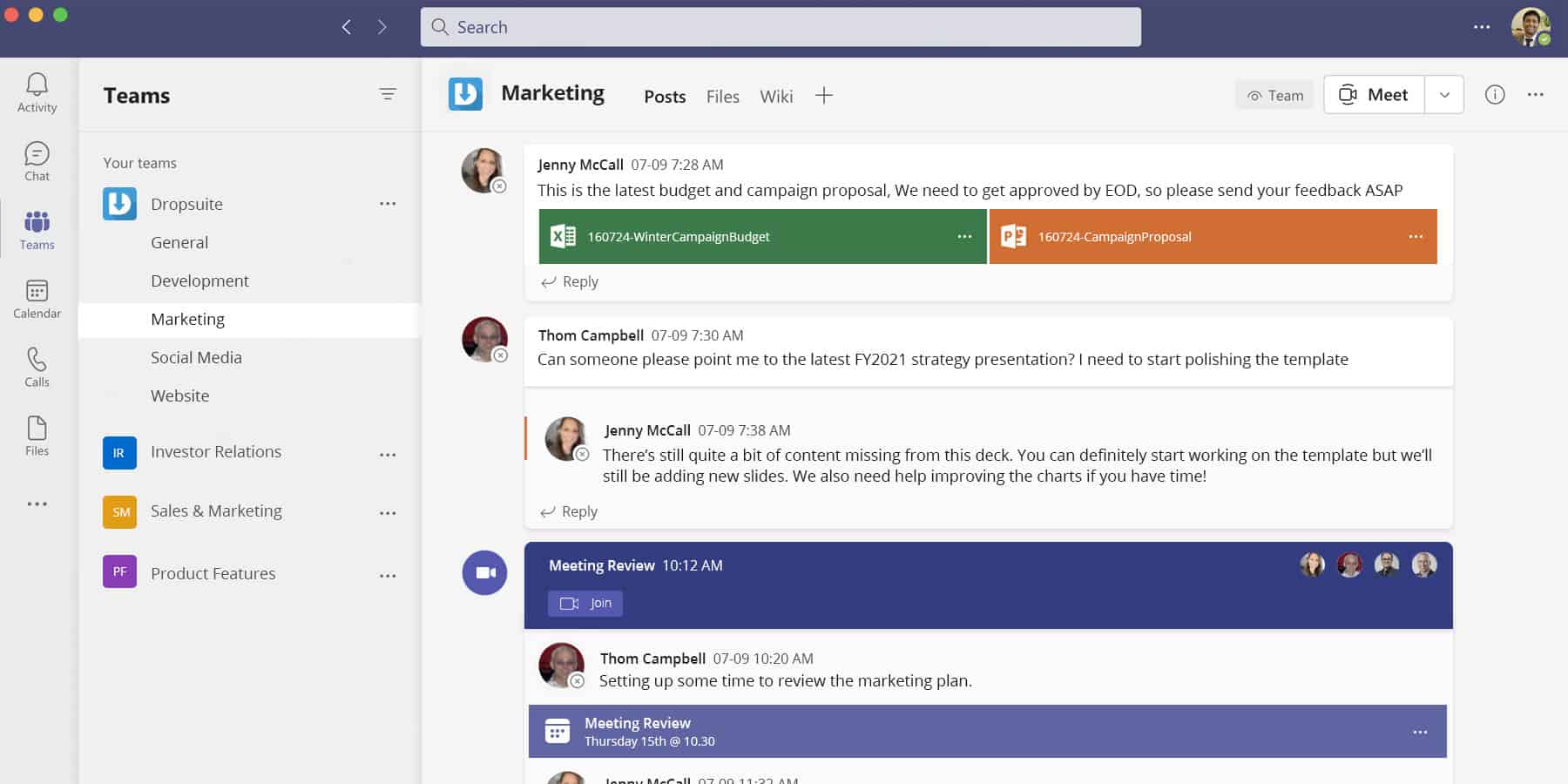Screen dimensions: 1568x784
Task: Click Thom Campbell's name on 10:20 AM post
Action: click(x=652, y=659)
